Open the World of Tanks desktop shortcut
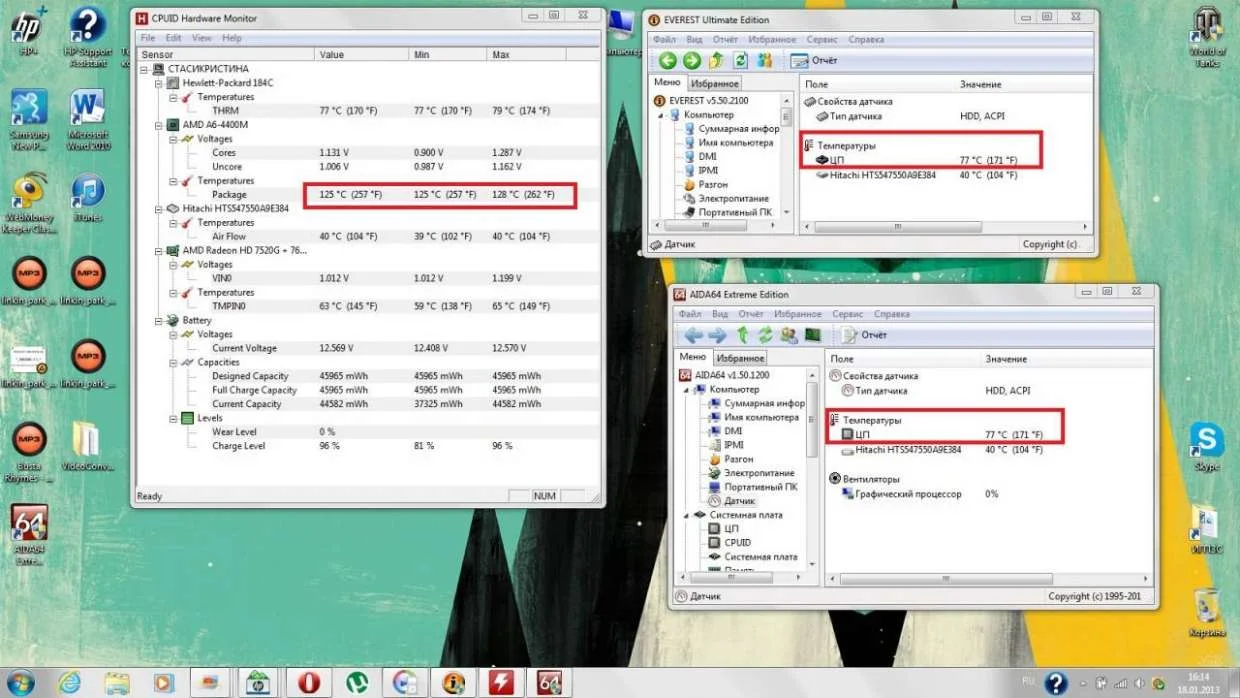This screenshot has width=1240, height=698. (x=1207, y=38)
